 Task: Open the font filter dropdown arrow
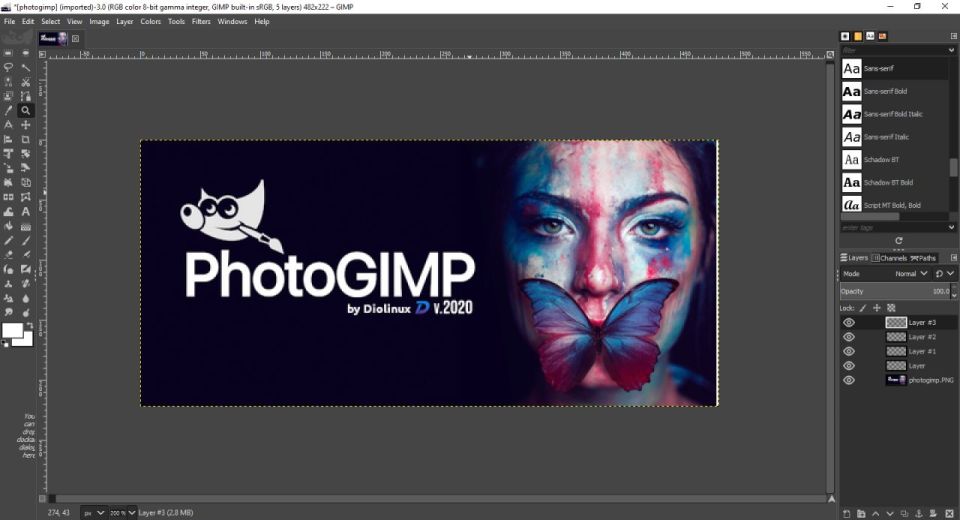[x=951, y=50]
